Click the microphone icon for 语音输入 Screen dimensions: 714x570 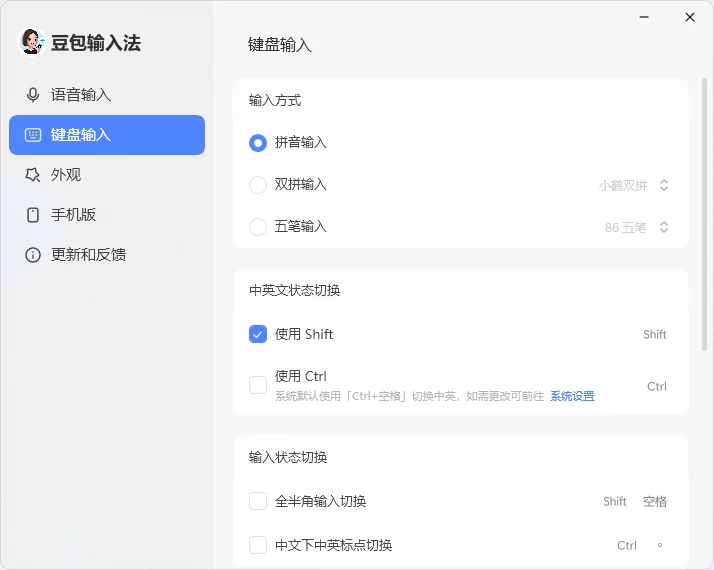[x=33, y=95]
